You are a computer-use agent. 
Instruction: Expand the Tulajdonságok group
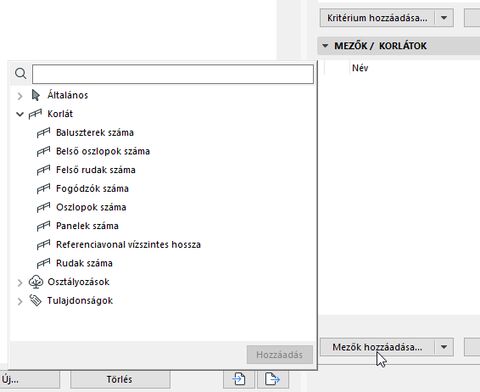tap(20, 301)
